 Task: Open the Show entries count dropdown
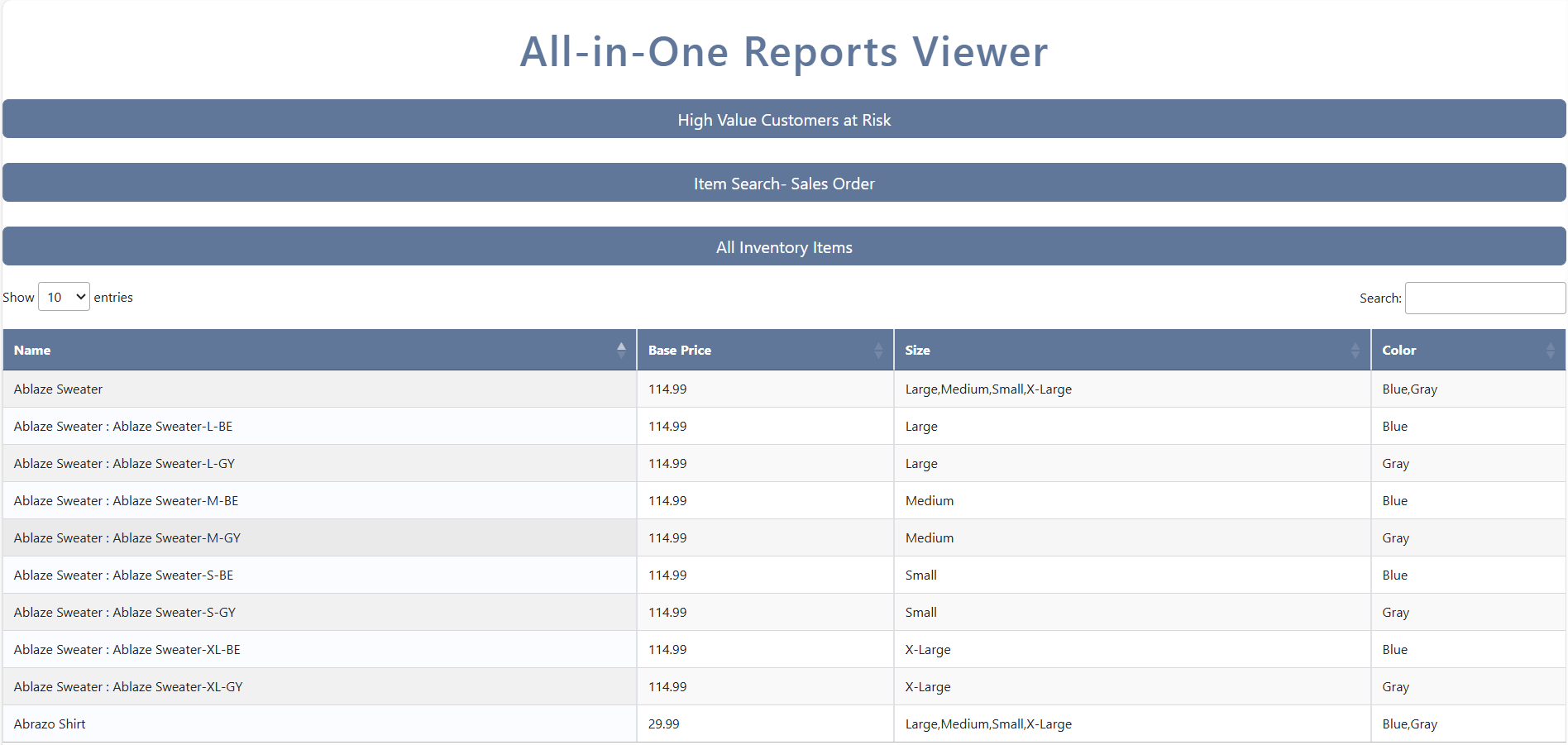pyautogui.click(x=64, y=297)
